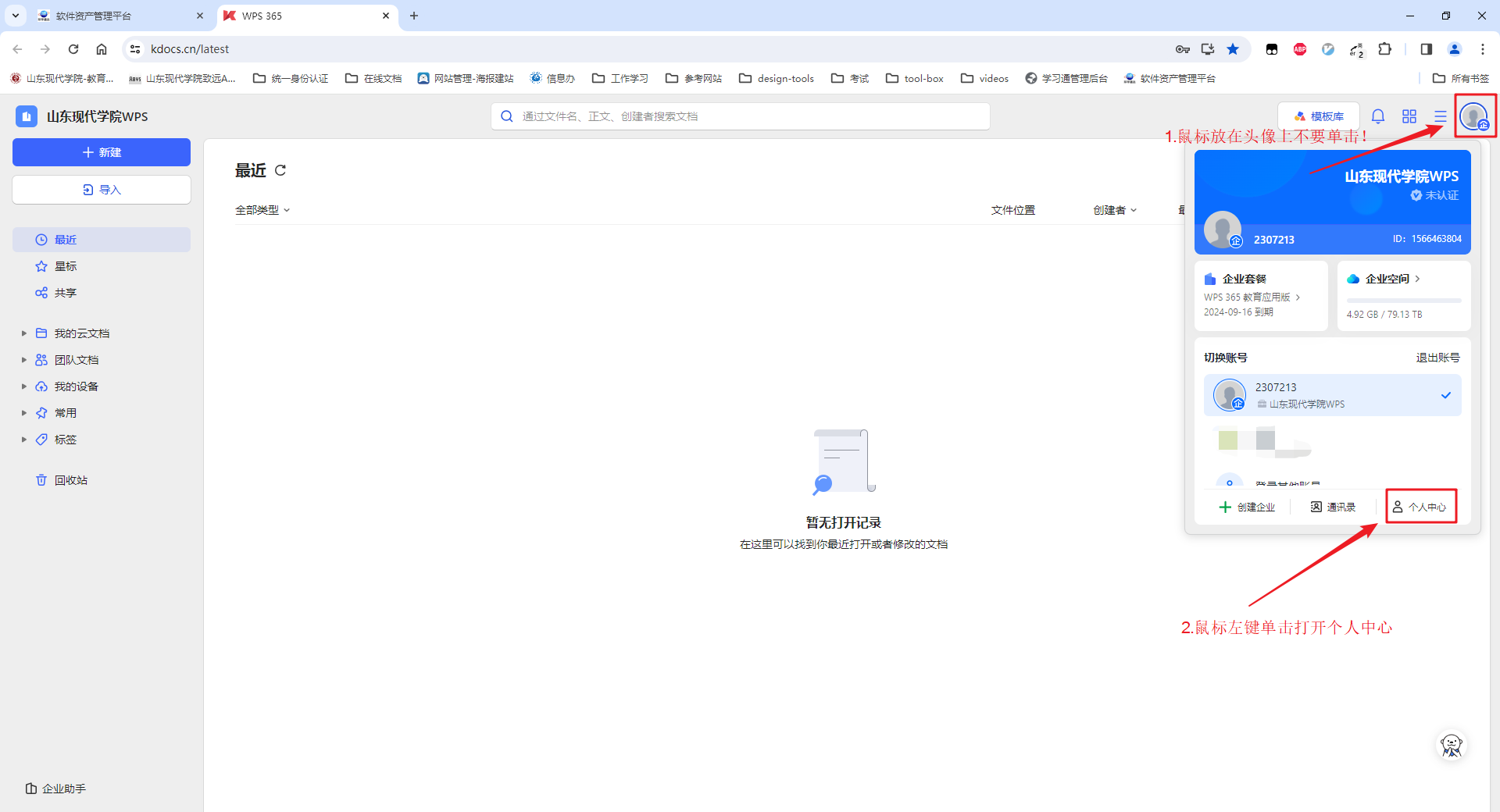Click the 我的云文档 folder icon
This screenshot has height=812, width=1500.
click(41, 333)
